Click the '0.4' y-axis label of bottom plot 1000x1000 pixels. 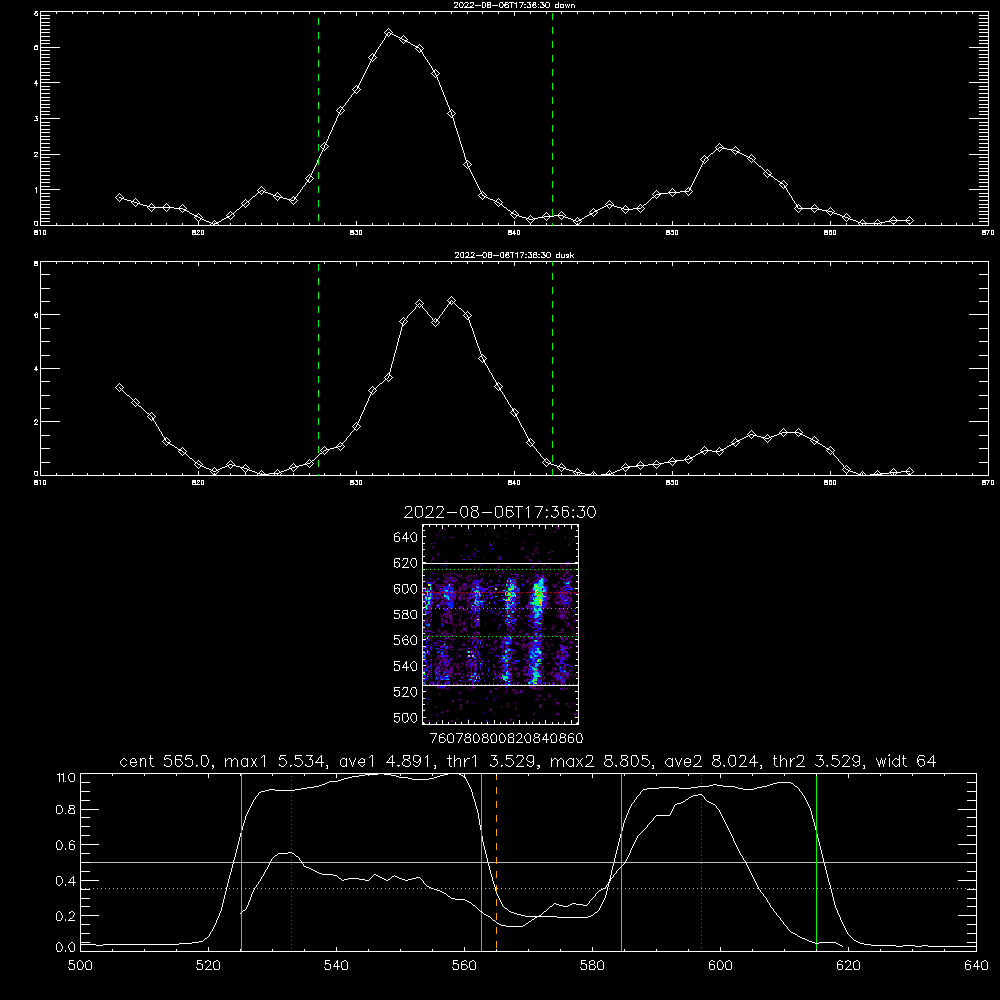point(66,881)
